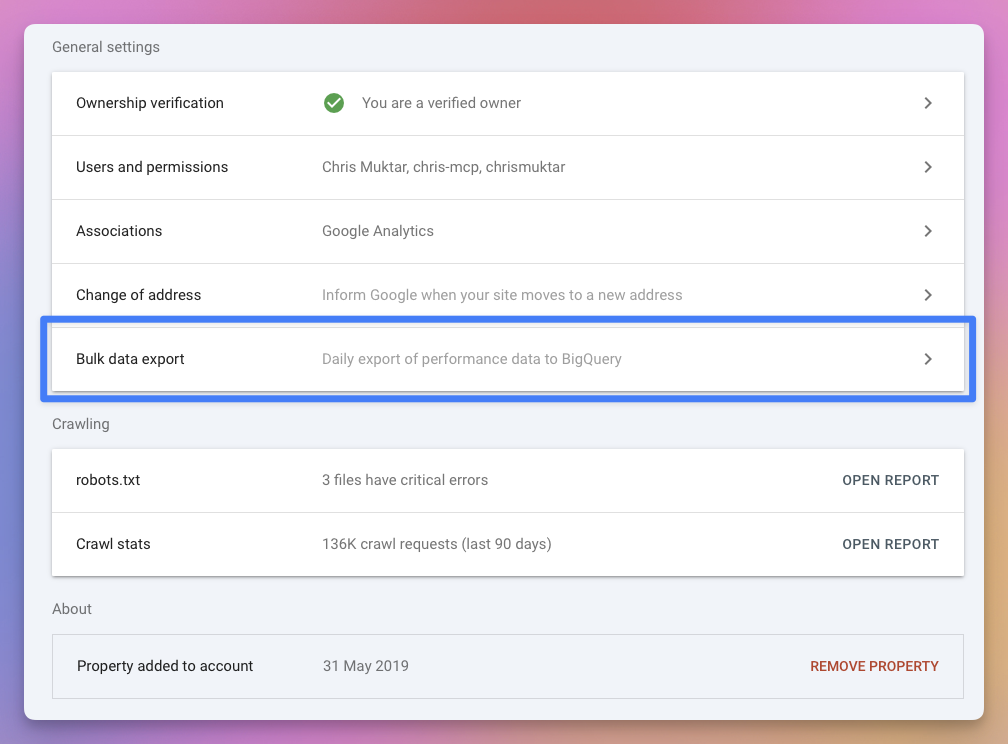This screenshot has width=1008, height=744.
Task: Click the Google Analytics association text
Action: coord(377,231)
